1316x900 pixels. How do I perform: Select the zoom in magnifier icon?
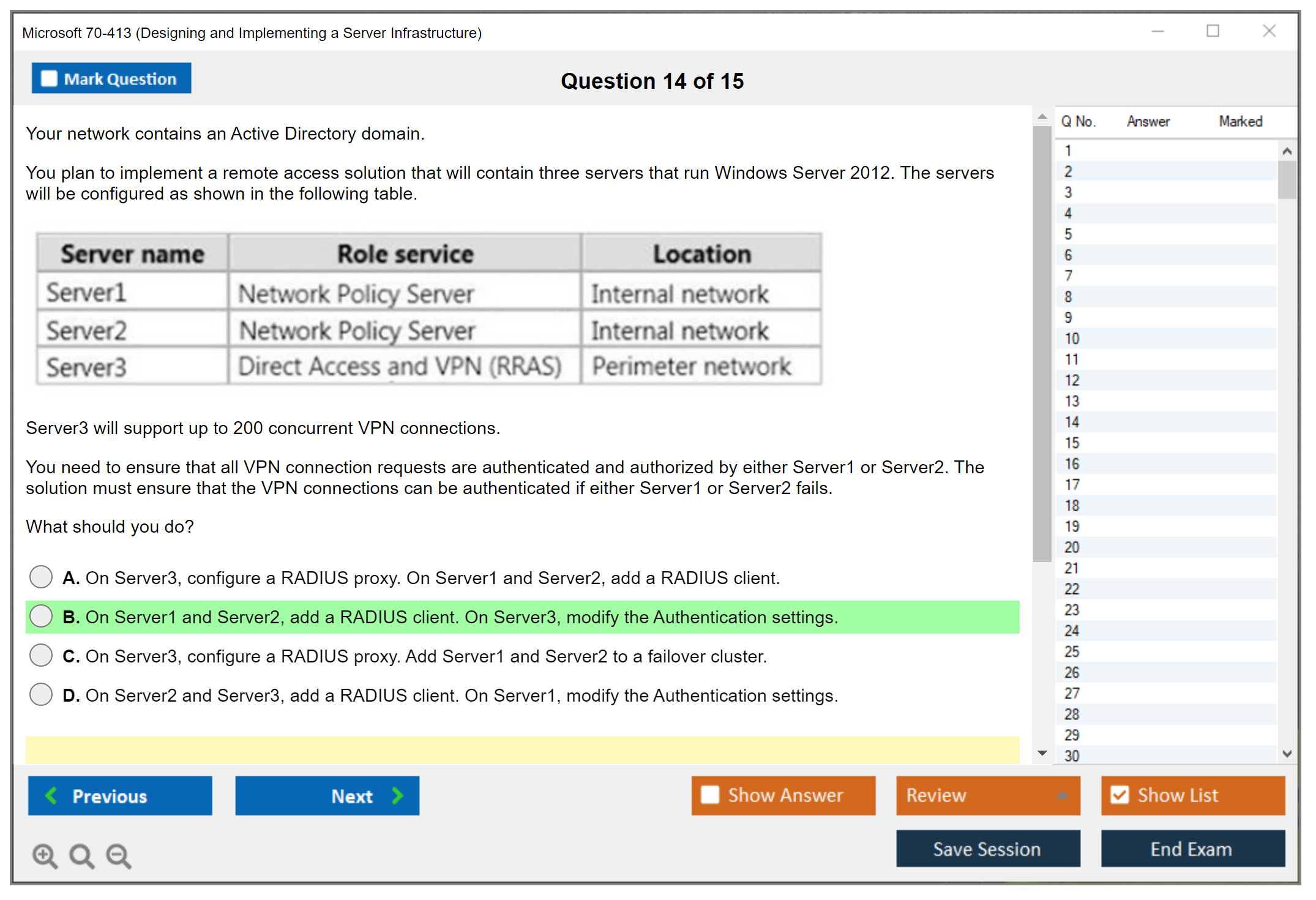click(x=44, y=855)
